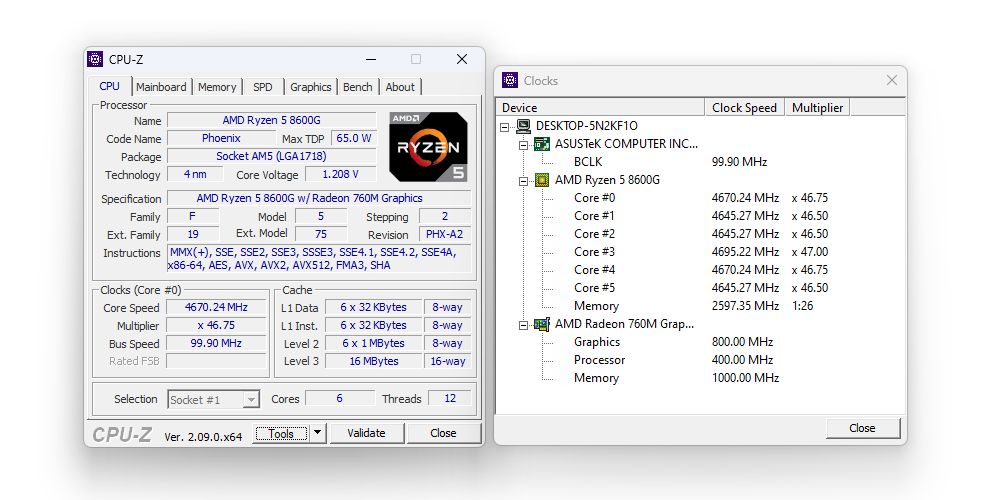Screen dimensions: 1000x500
Task: Click Close button in CPU-Z window
Action: click(x=443, y=433)
